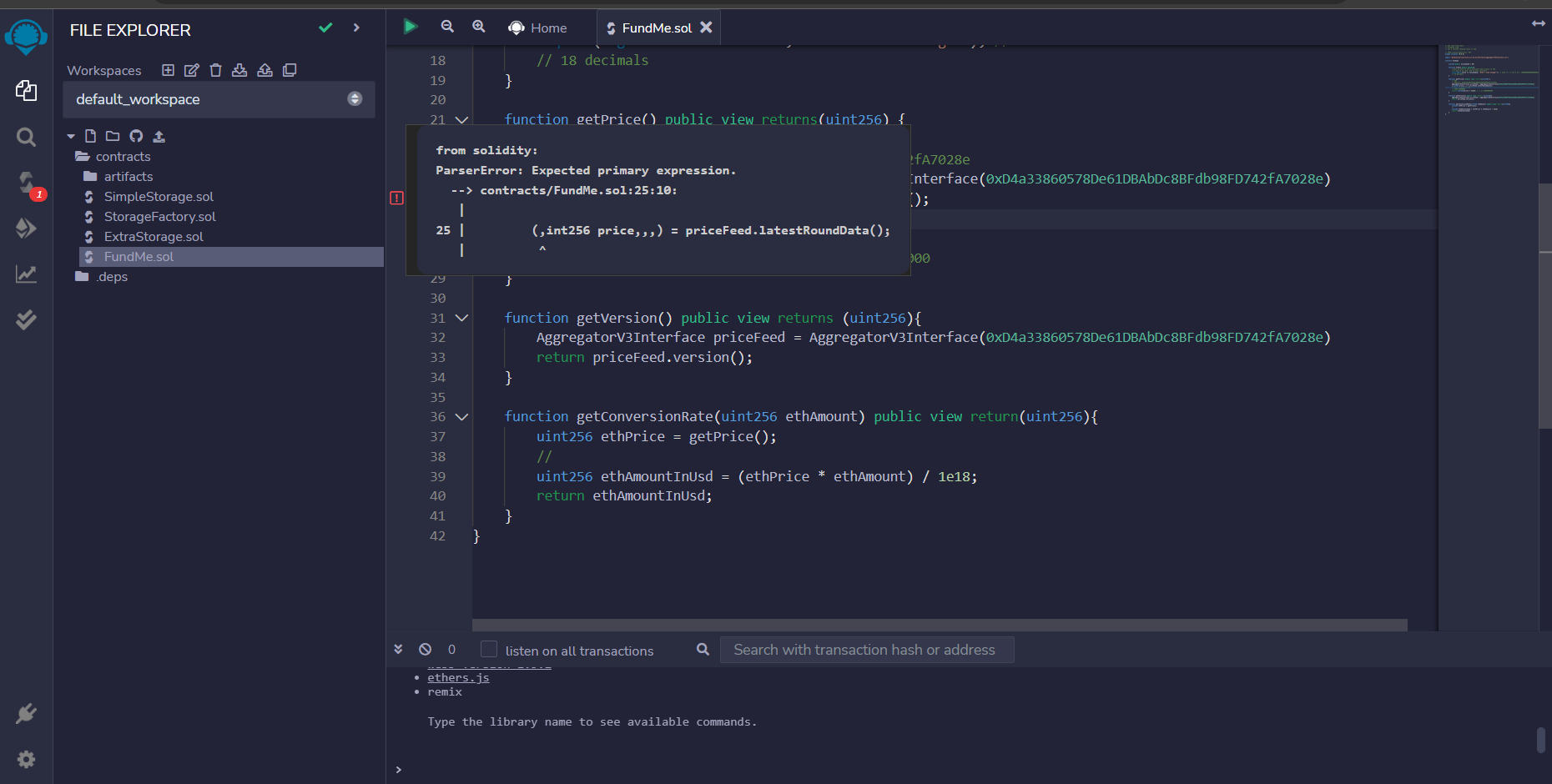Click the clone workspace icon
Viewport: 1552px width, 784px height.
pos(290,70)
